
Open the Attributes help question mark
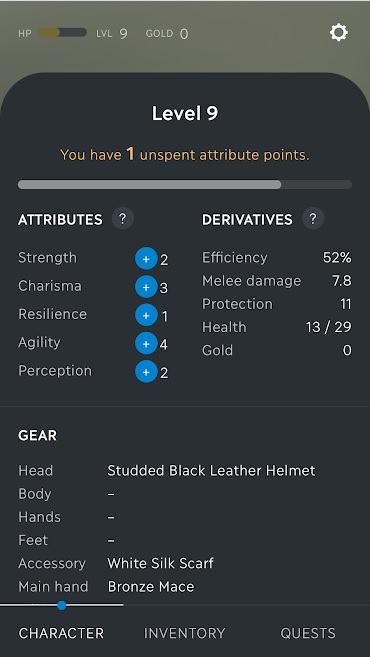tap(122, 219)
